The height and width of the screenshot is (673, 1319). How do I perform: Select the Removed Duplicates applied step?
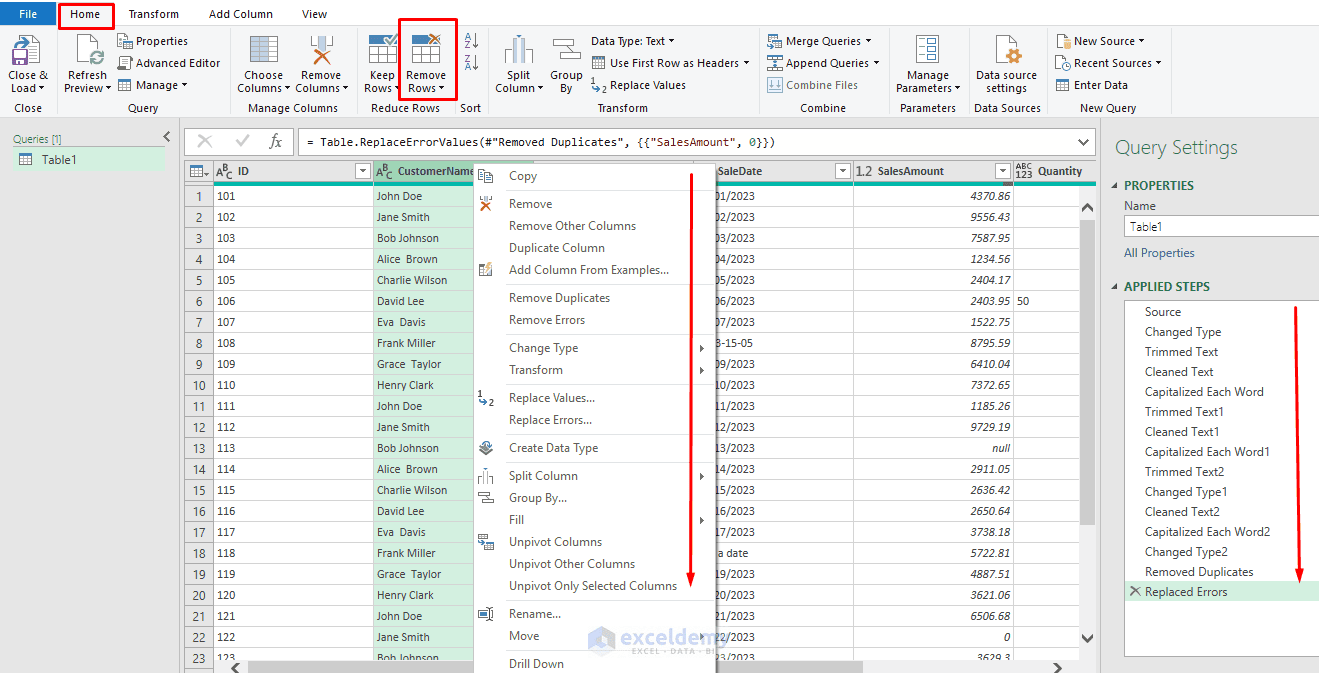pyautogui.click(x=1199, y=572)
